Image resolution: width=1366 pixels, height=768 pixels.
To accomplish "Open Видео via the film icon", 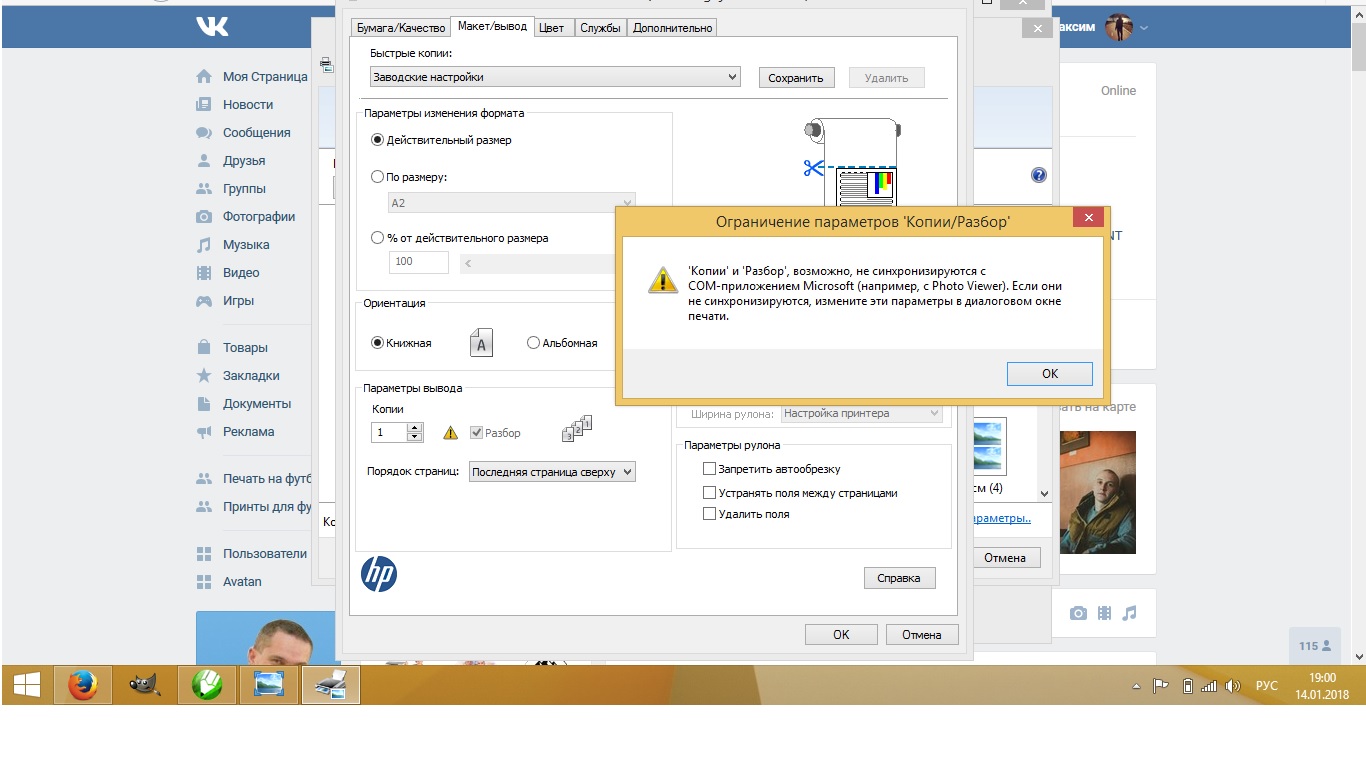I will click(204, 273).
